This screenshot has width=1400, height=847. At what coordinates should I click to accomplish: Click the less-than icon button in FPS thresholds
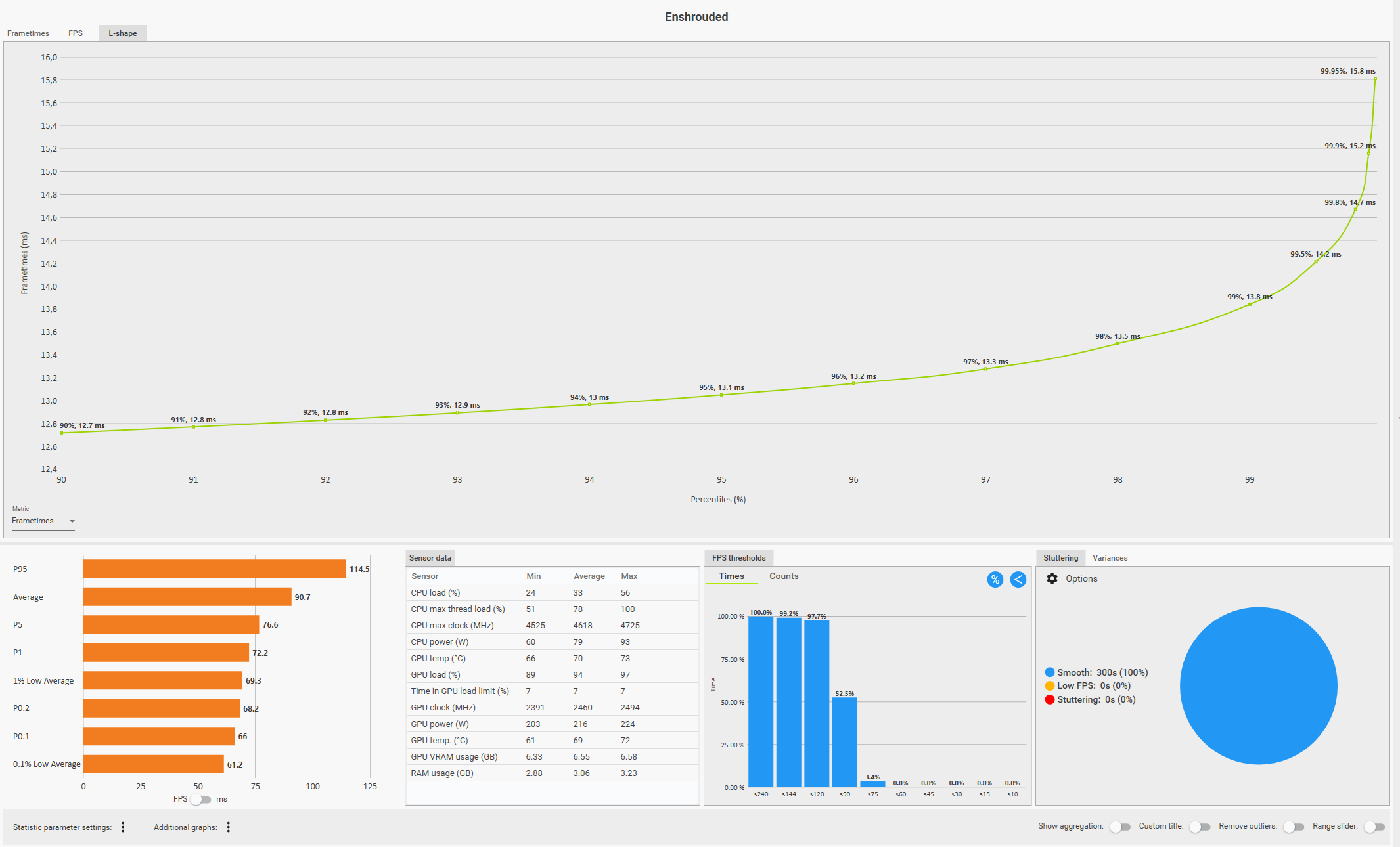click(1018, 579)
